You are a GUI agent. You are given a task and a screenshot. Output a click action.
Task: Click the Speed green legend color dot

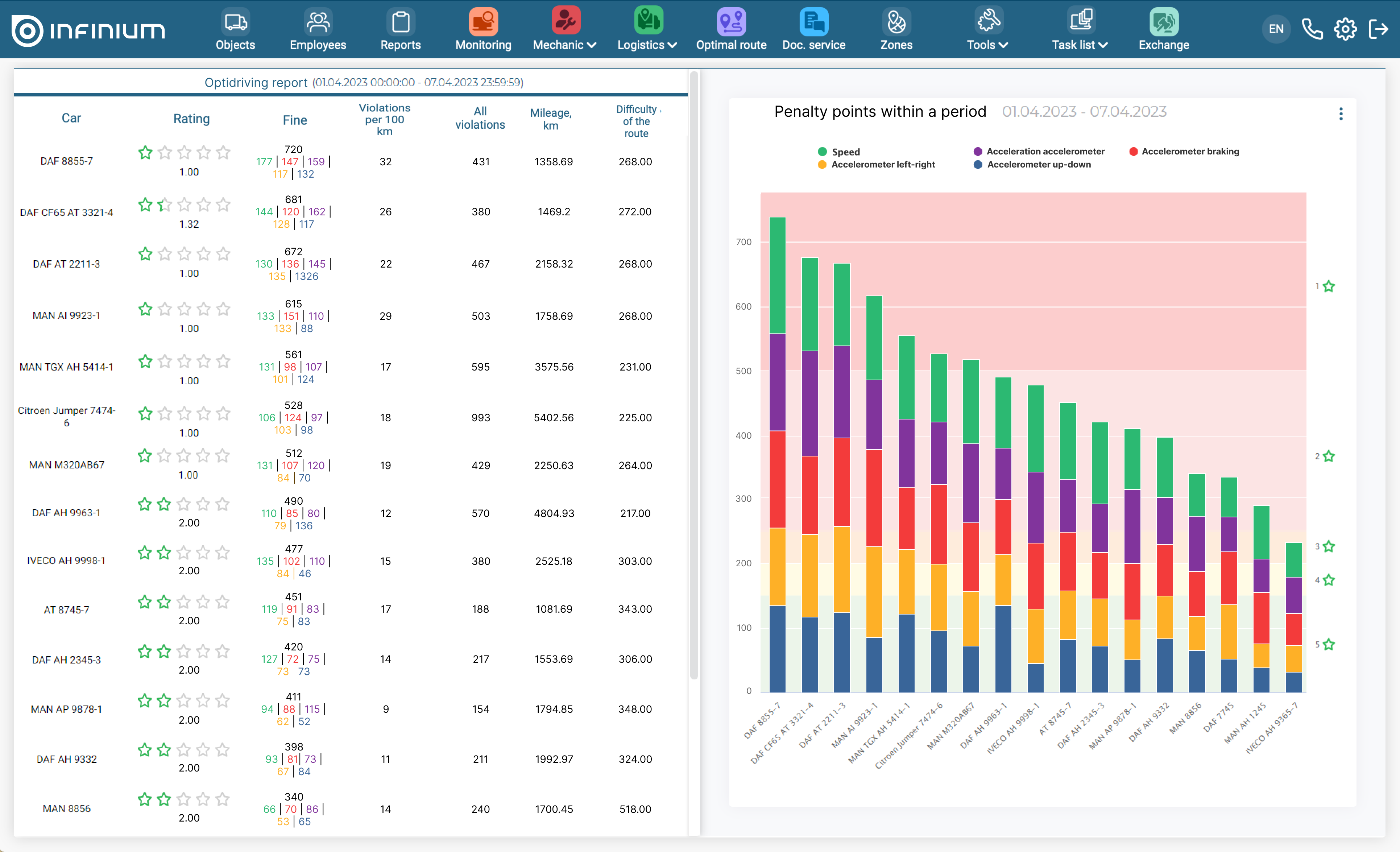[x=822, y=152]
